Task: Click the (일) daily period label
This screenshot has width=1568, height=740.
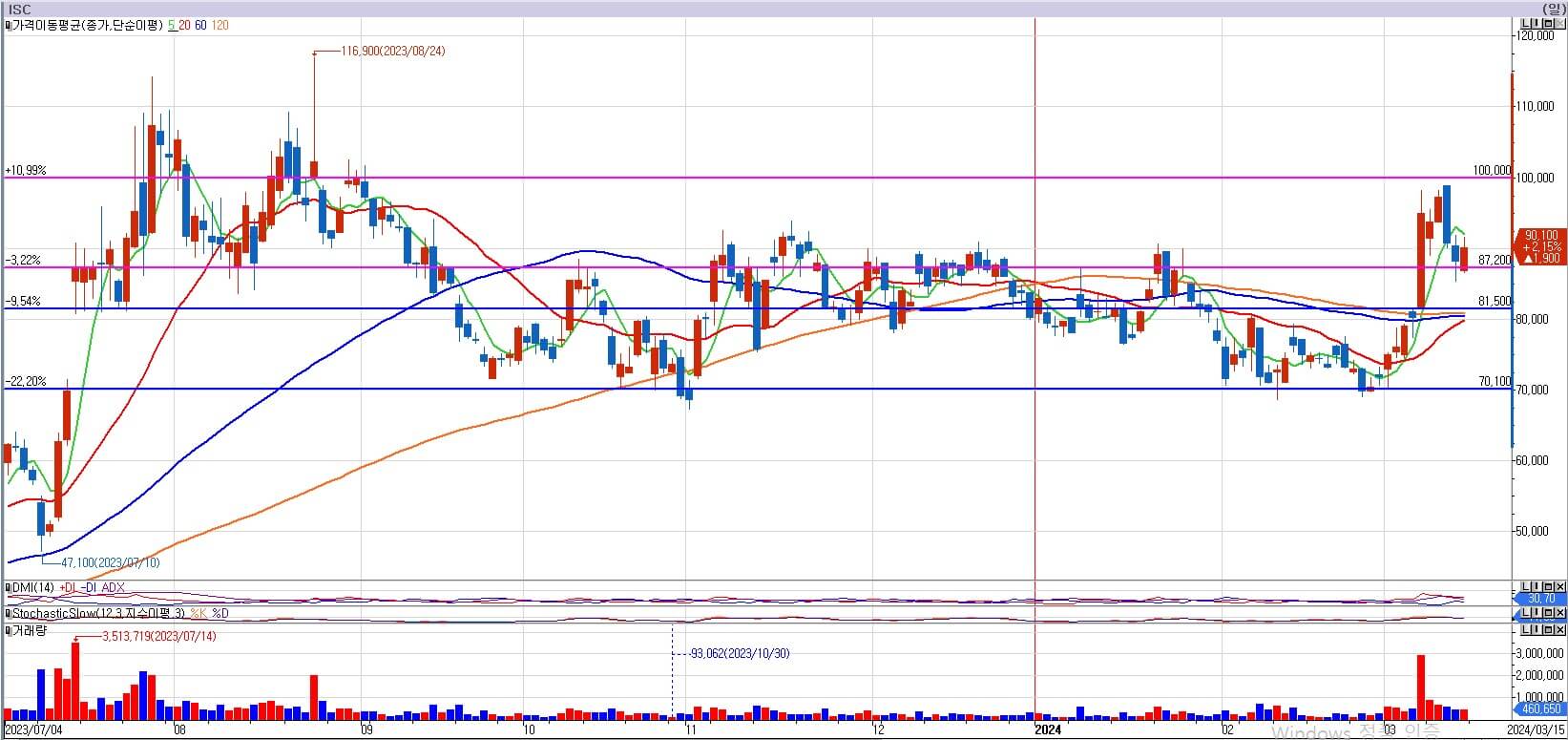Action: click(1555, 10)
